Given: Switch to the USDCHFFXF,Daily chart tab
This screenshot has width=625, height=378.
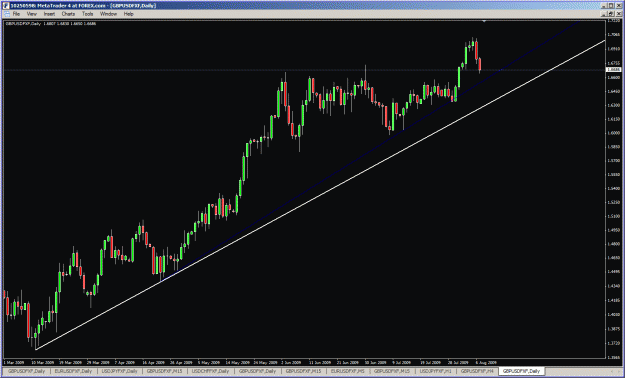Looking at the screenshot, I should point(211,371).
